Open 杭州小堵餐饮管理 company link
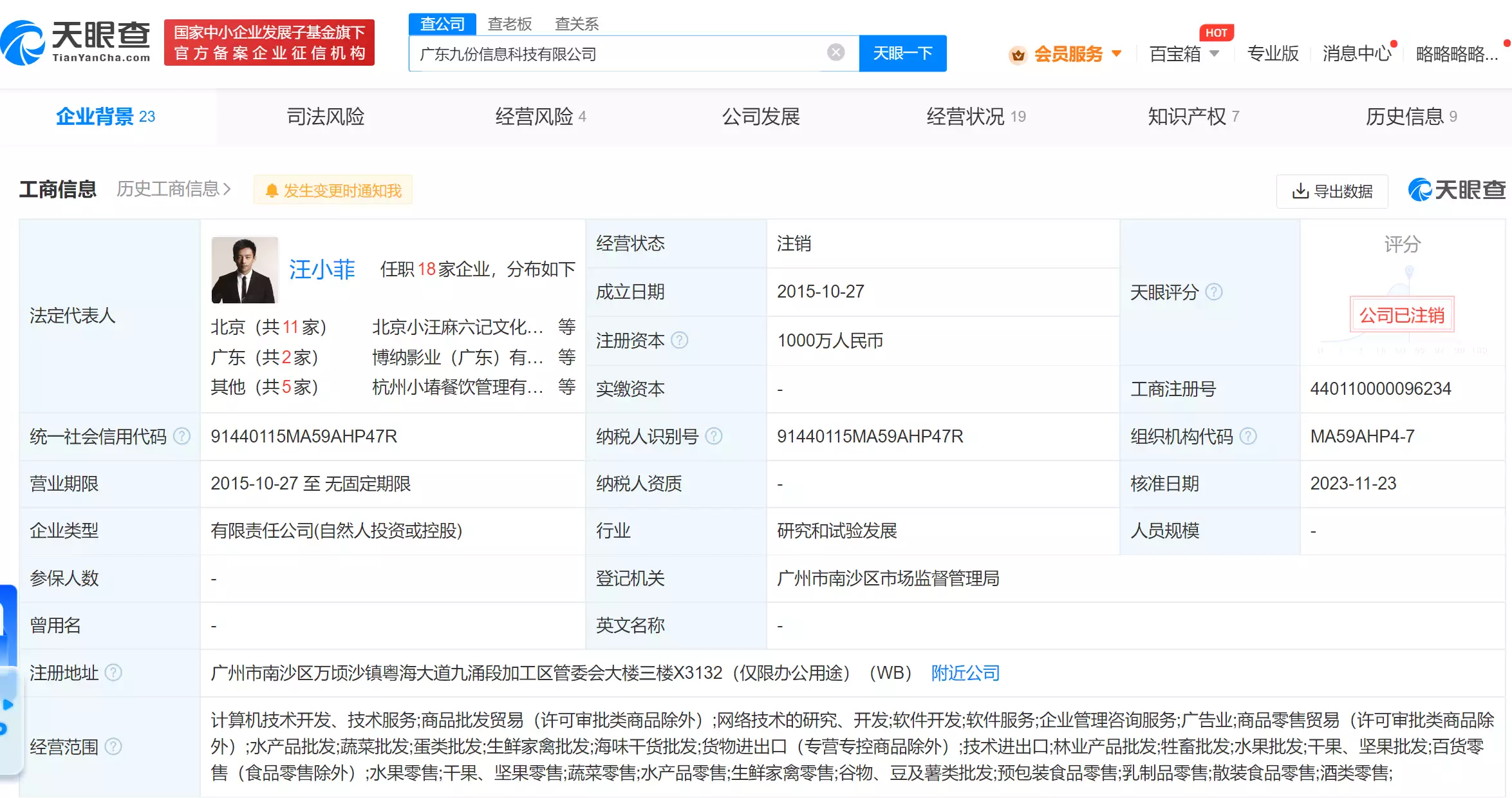 click(x=458, y=387)
